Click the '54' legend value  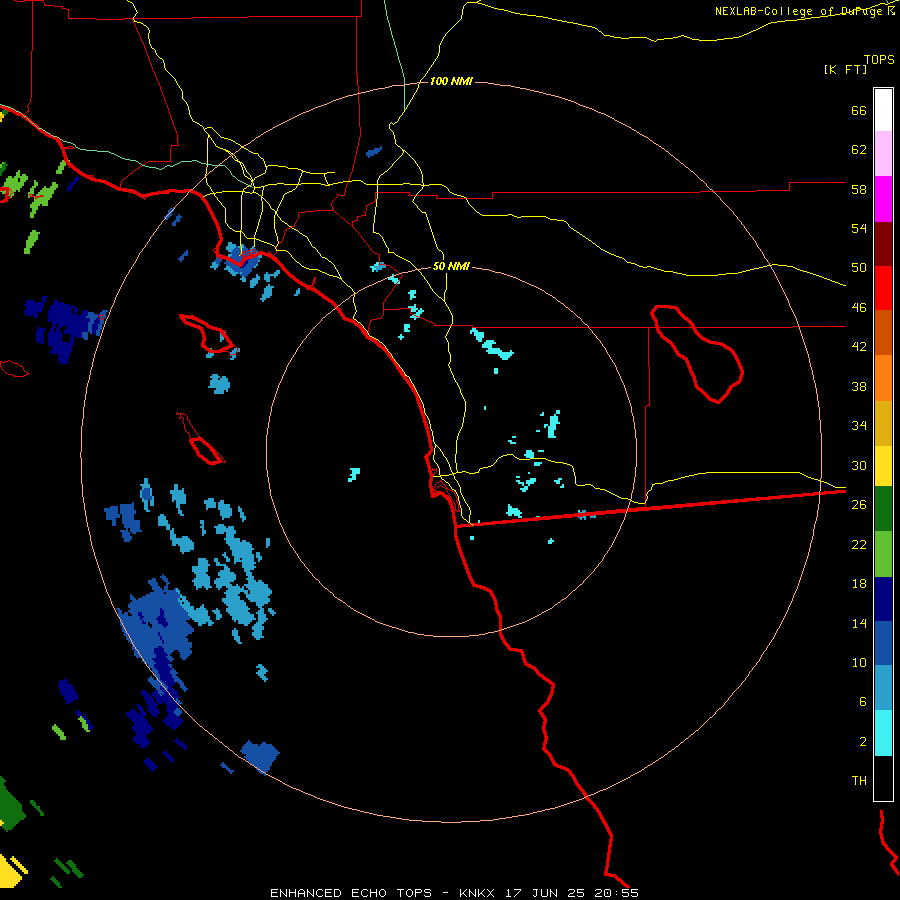coord(859,228)
